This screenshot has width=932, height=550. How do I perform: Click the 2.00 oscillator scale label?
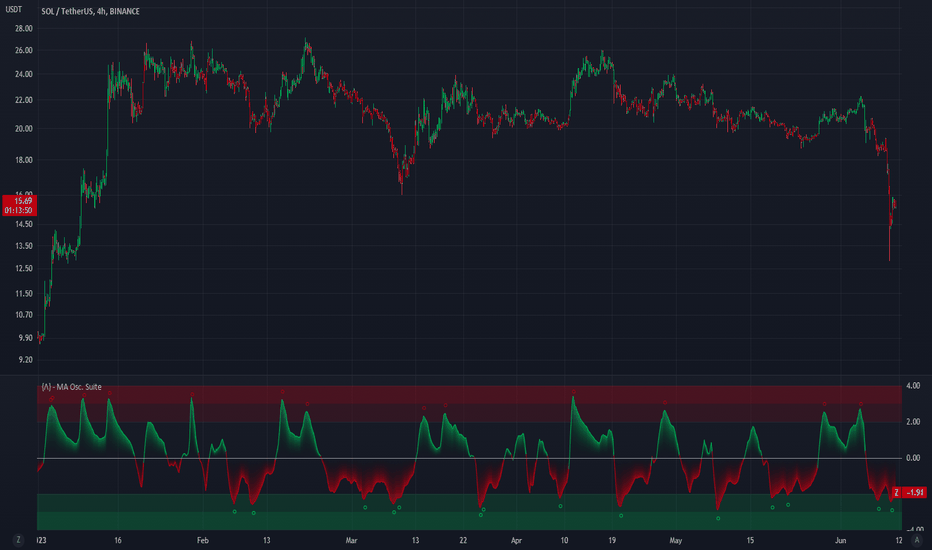pyautogui.click(x=913, y=422)
